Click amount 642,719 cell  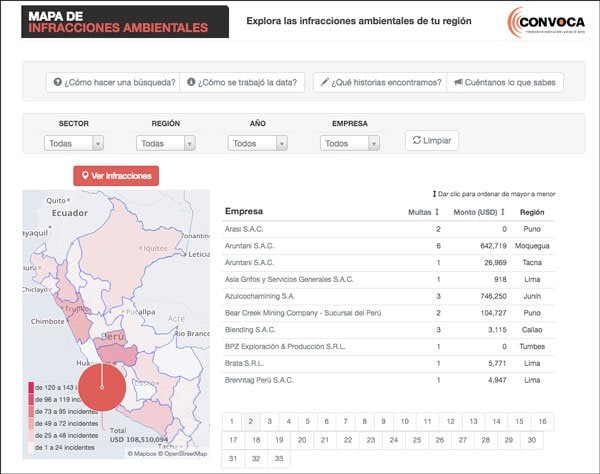pyautogui.click(x=493, y=246)
